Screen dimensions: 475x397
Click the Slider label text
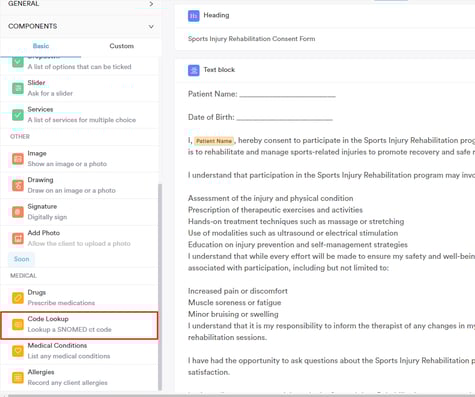(36, 83)
